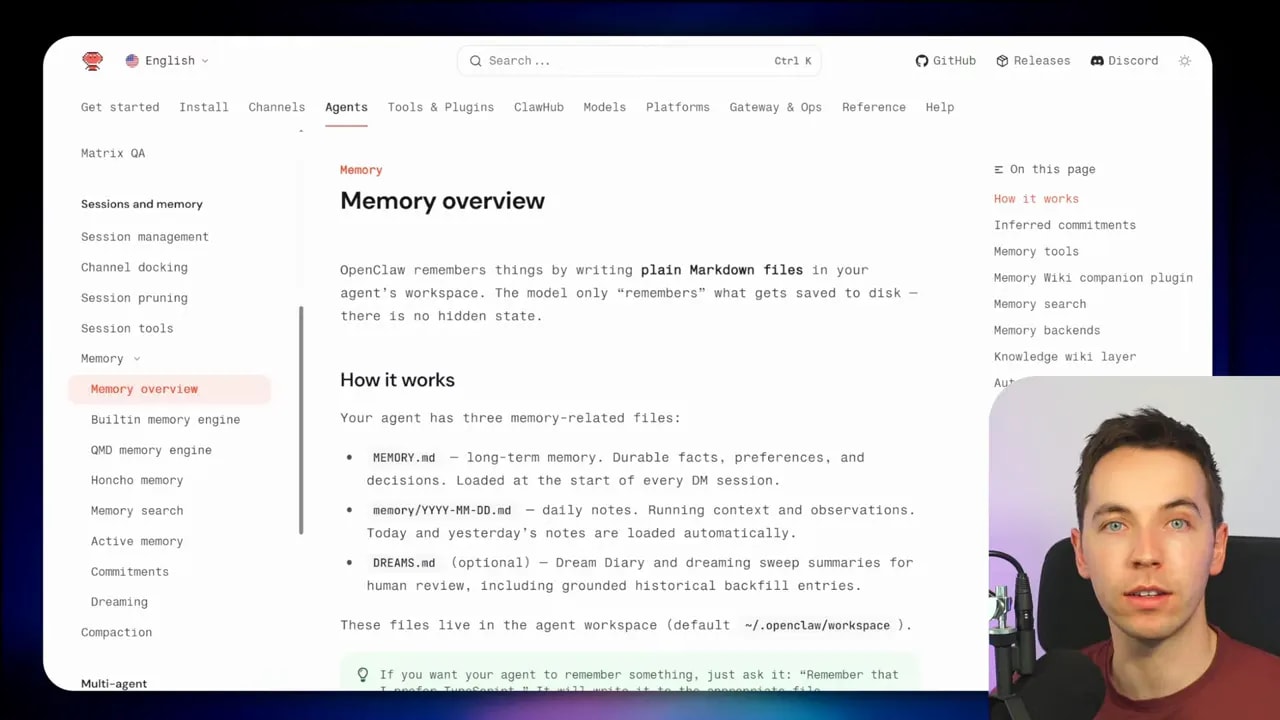The height and width of the screenshot is (720, 1280).
Task: Toggle the light/dark theme sun icon
Action: (x=1185, y=61)
